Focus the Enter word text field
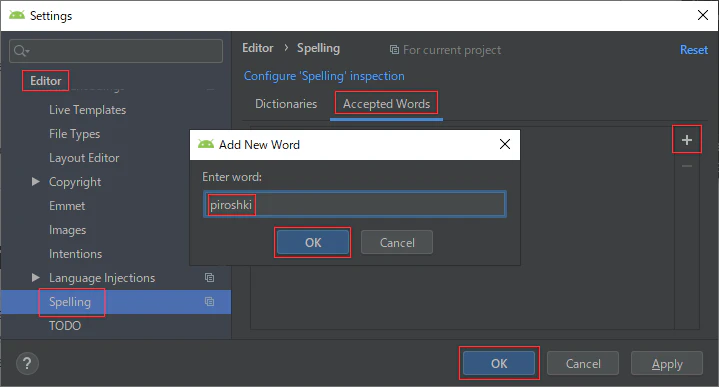Image resolution: width=719 pixels, height=387 pixels. click(354, 205)
